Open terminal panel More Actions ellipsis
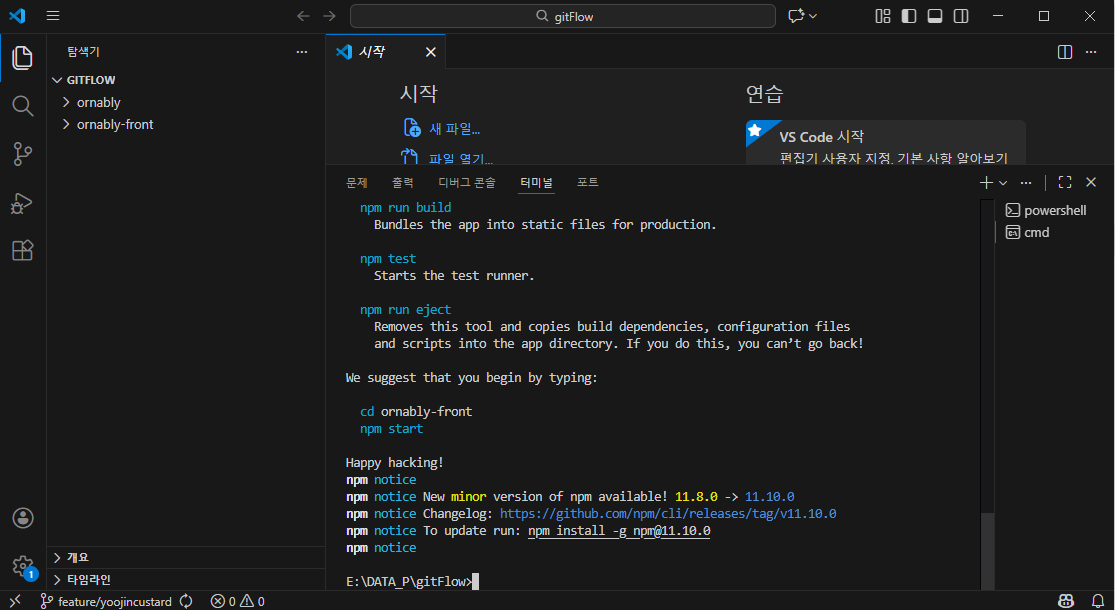Viewport: 1115px width, 610px height. tap(1025, 183)
